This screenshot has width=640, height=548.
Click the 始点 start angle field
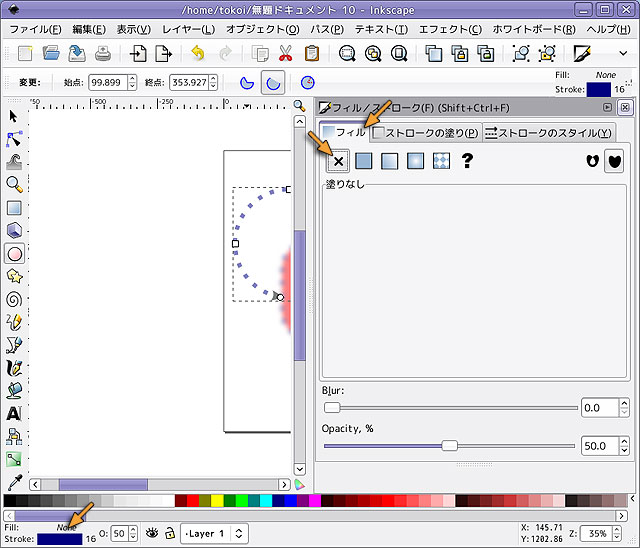click(107, 82)
